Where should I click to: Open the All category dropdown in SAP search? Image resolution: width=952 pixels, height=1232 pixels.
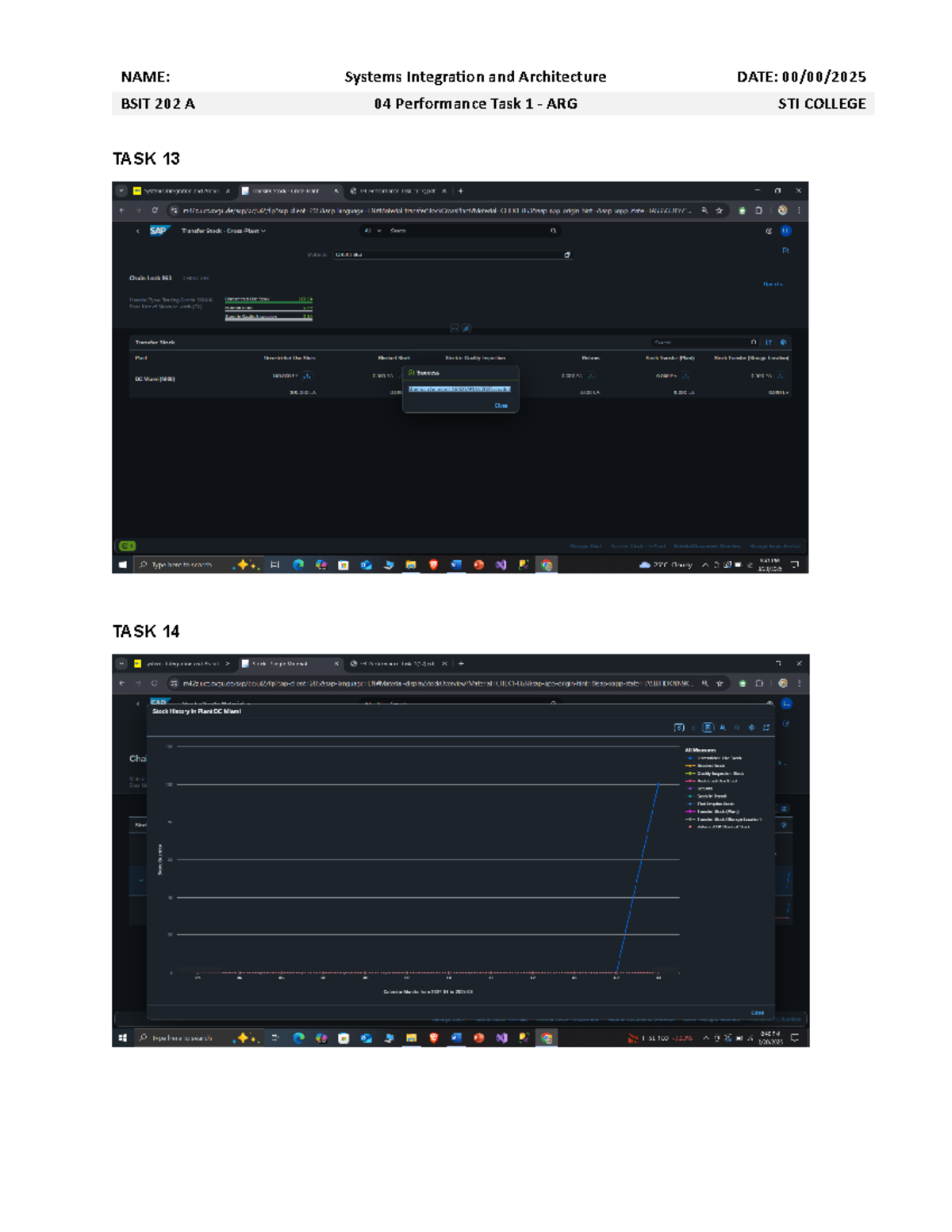(x=372, y=231)
